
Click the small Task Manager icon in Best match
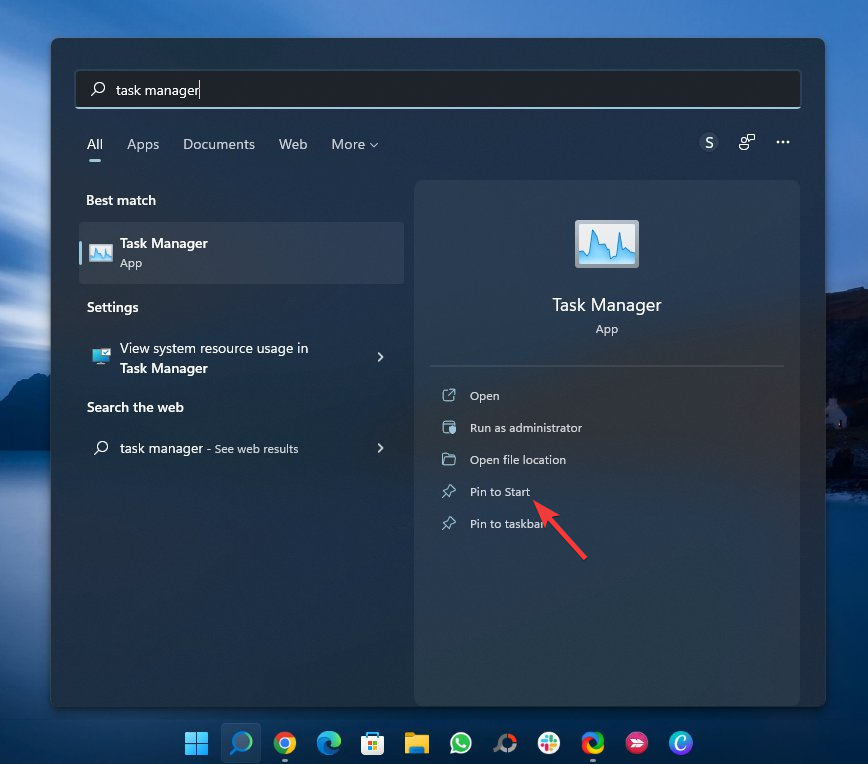pyautogui.click(x=101, y=253)
